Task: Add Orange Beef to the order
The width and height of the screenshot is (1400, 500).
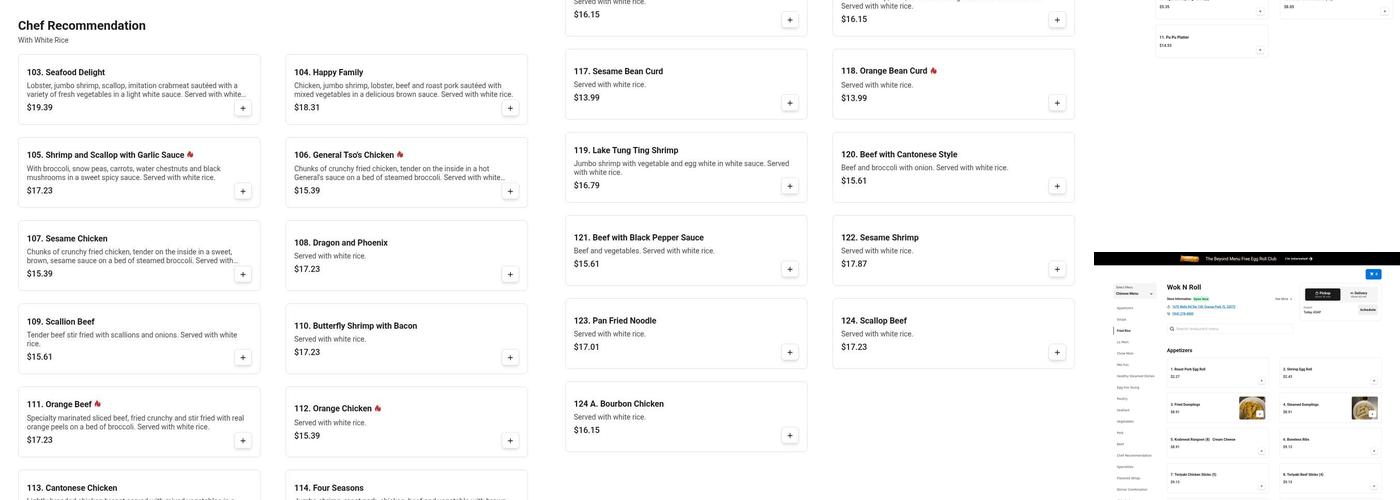Action: coord(243,440)
